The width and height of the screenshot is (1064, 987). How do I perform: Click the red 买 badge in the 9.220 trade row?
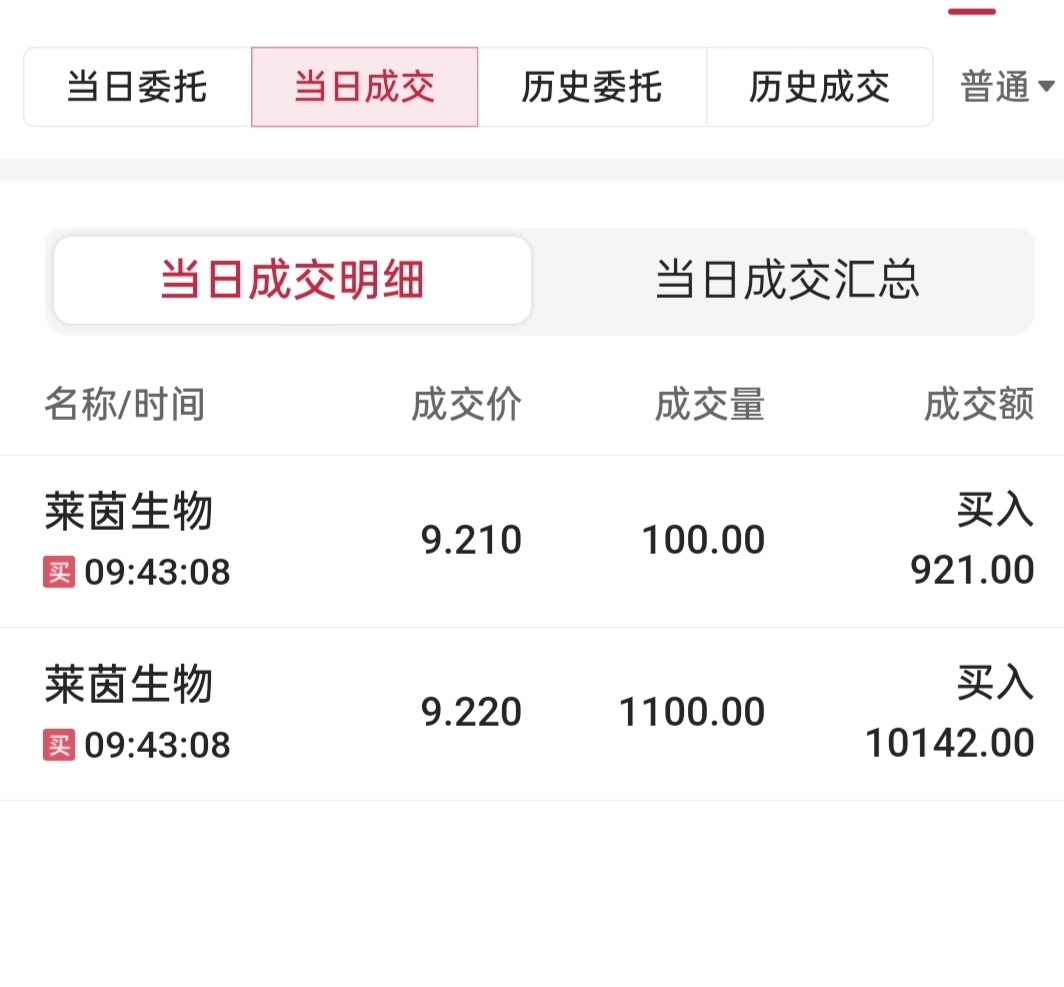59,745
